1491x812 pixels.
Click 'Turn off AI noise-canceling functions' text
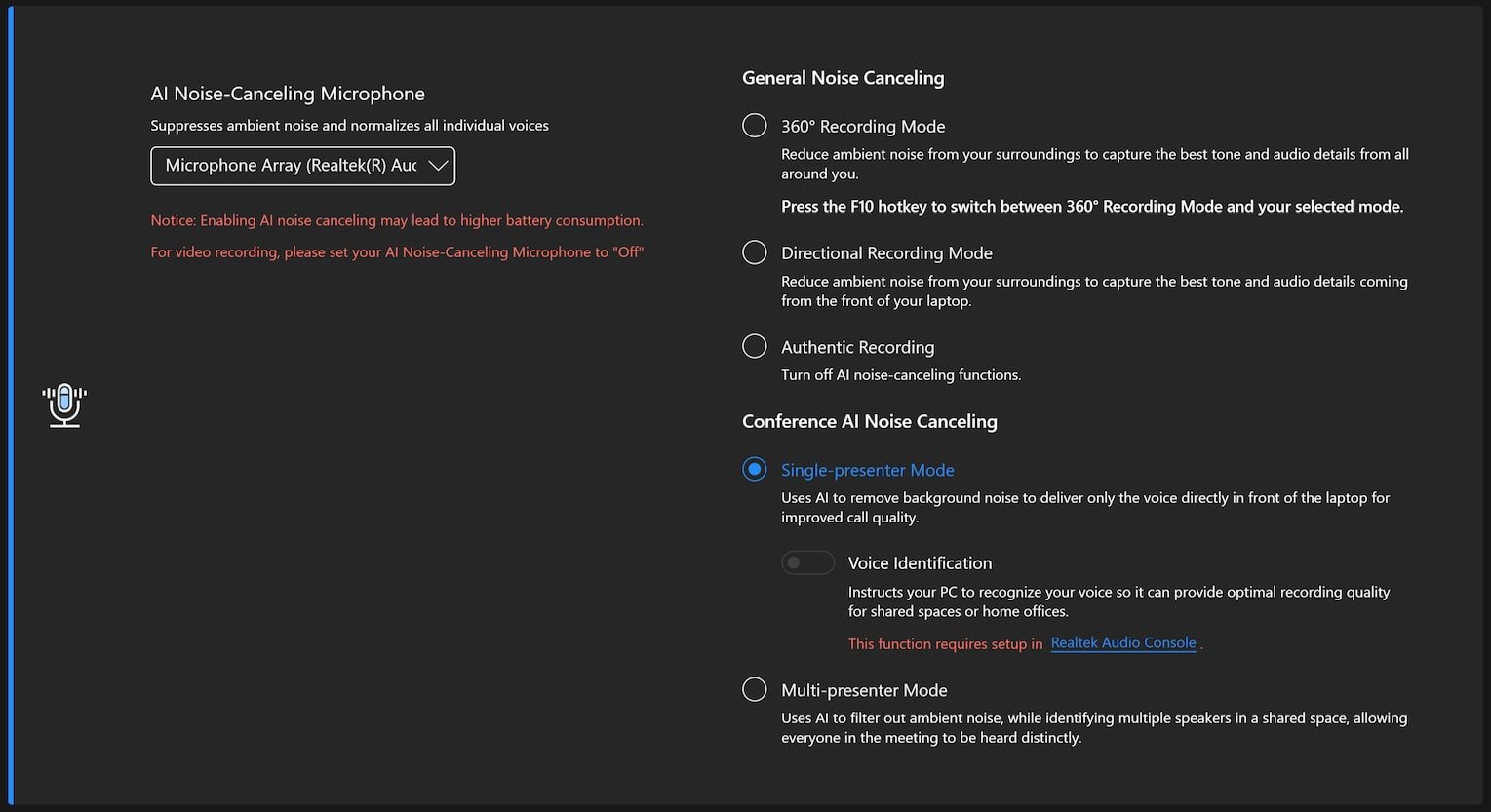click(901, 375)
